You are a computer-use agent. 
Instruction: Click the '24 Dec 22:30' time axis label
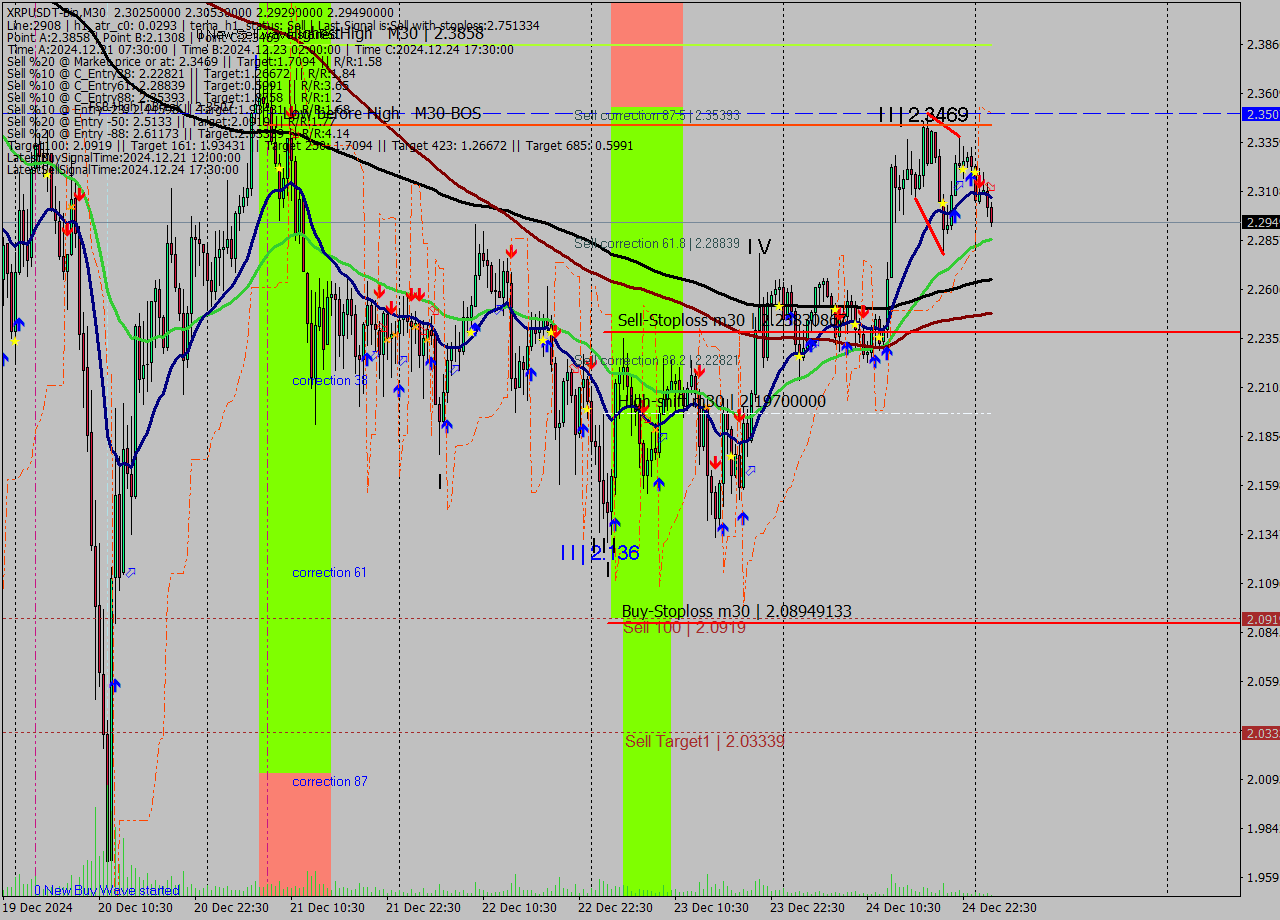point(1000,908)
